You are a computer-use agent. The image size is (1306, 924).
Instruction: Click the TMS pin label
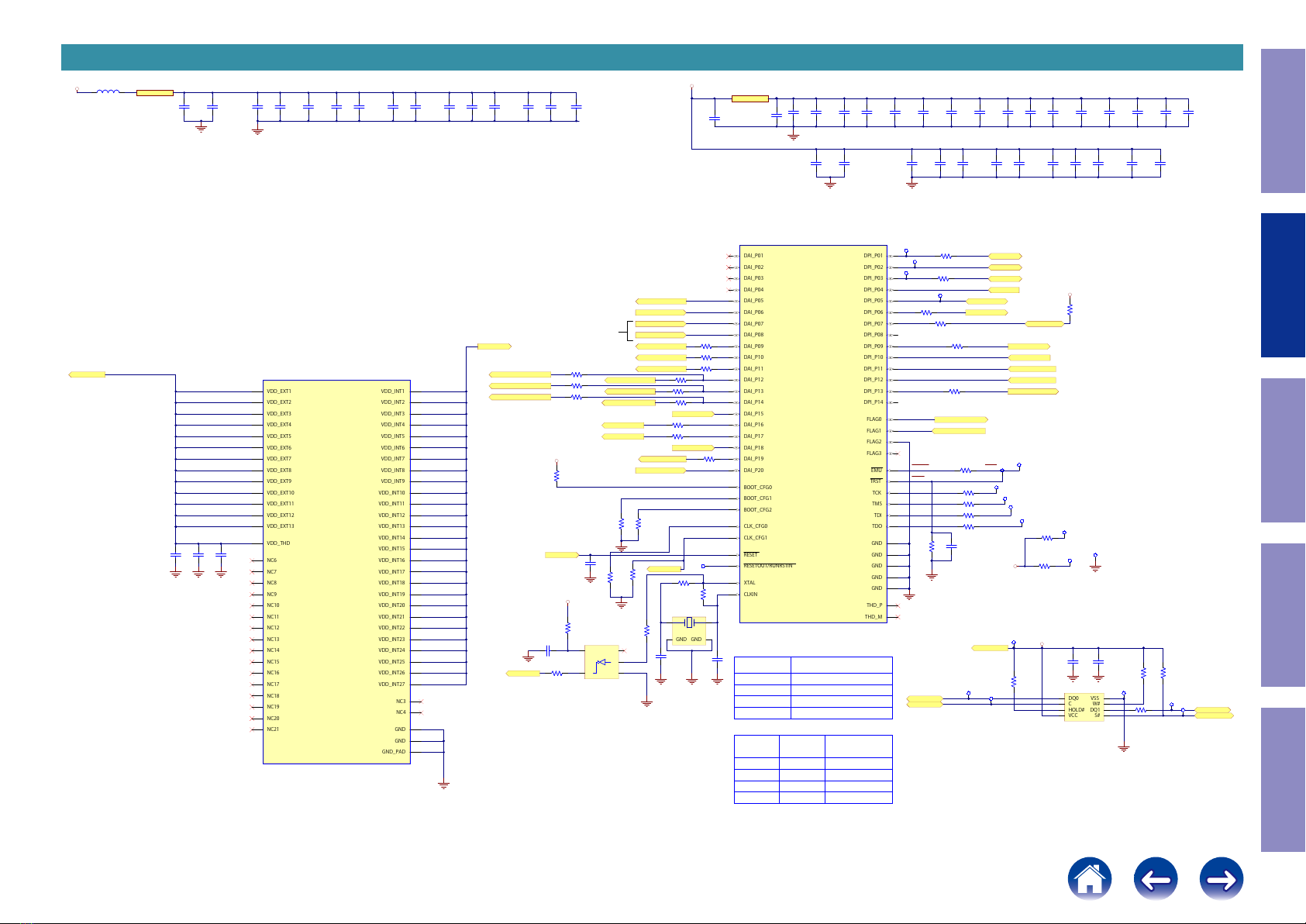[x=877, y=504]
